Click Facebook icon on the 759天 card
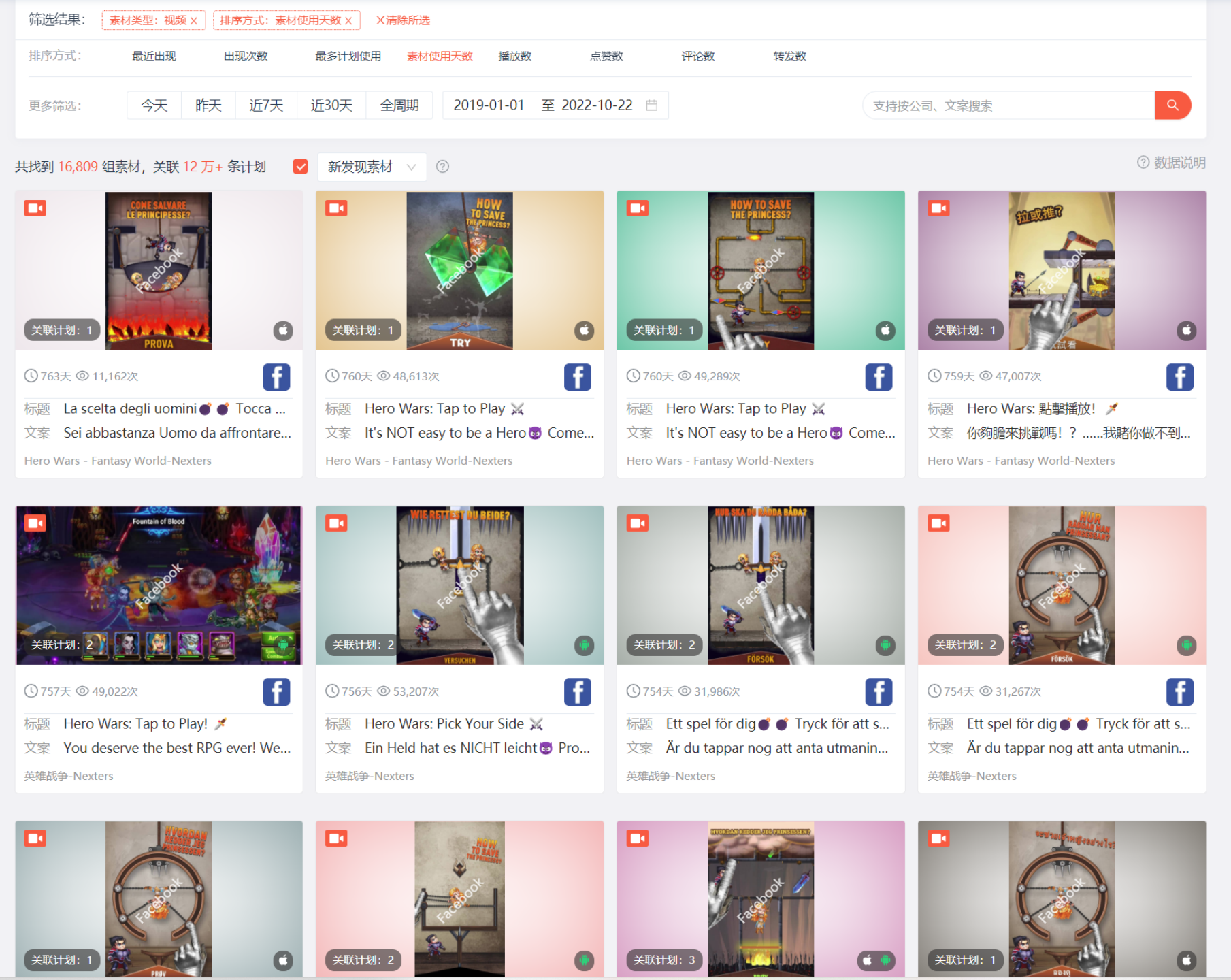This screenshot has height=980, width=1231. 1179,377
